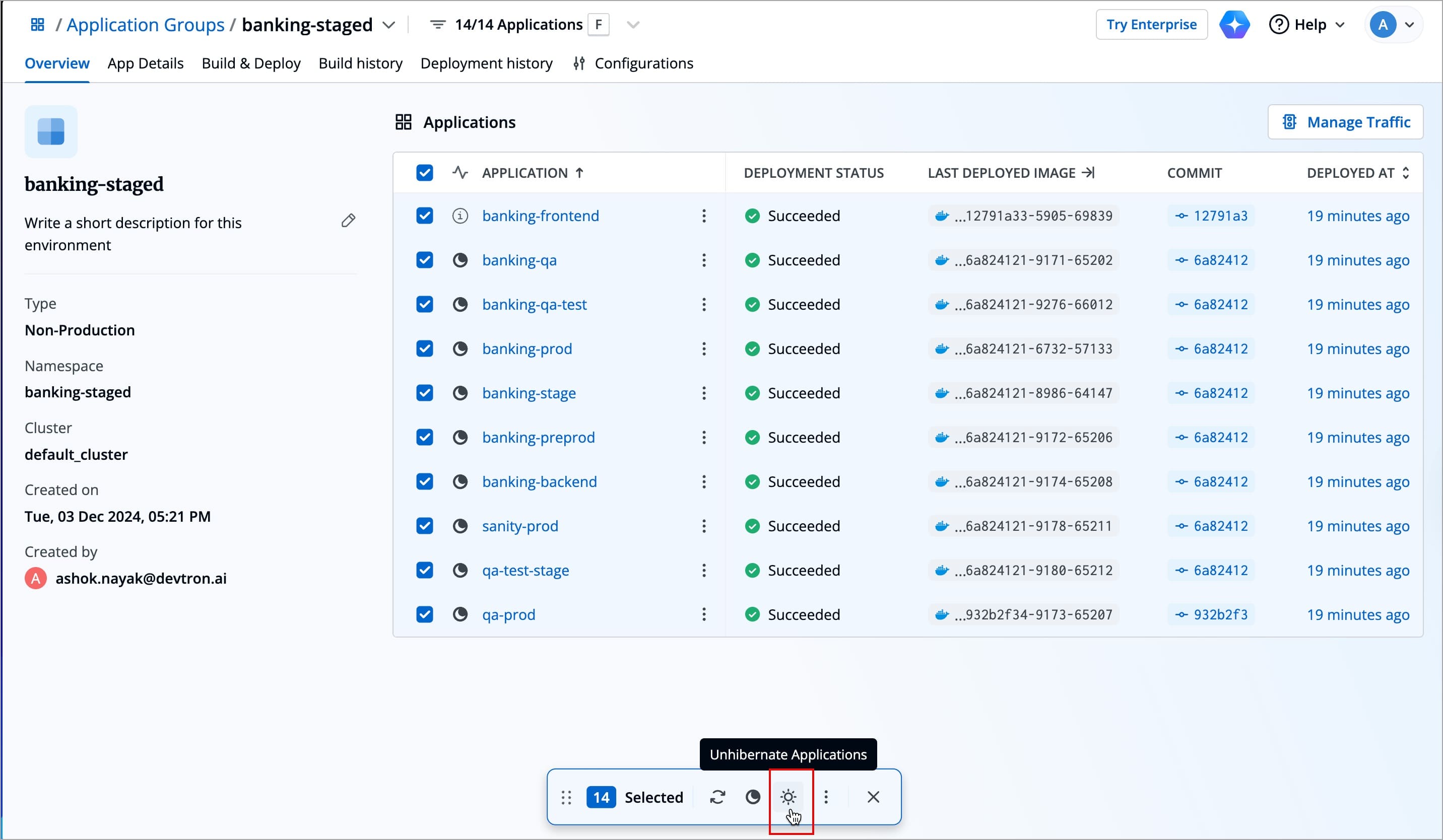Edit the environment description with pencil icon
This screenshot has width=1443, height=840.
click(348, 220)
